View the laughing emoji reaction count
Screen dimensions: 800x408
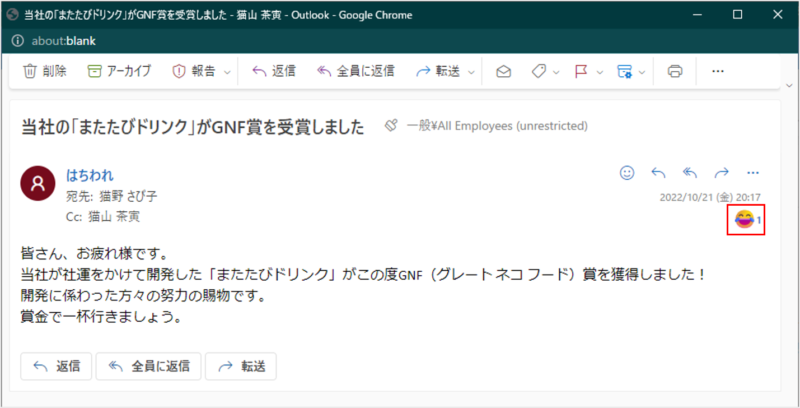coord(749,219)
